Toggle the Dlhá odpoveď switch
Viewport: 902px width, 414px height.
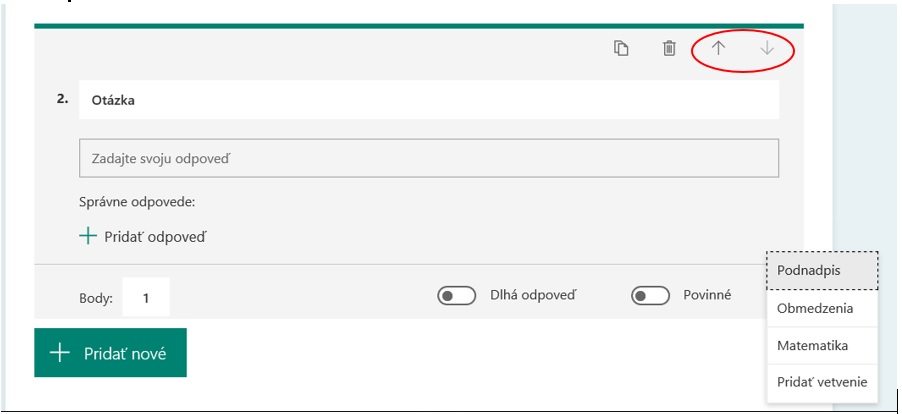click(456, 296)
